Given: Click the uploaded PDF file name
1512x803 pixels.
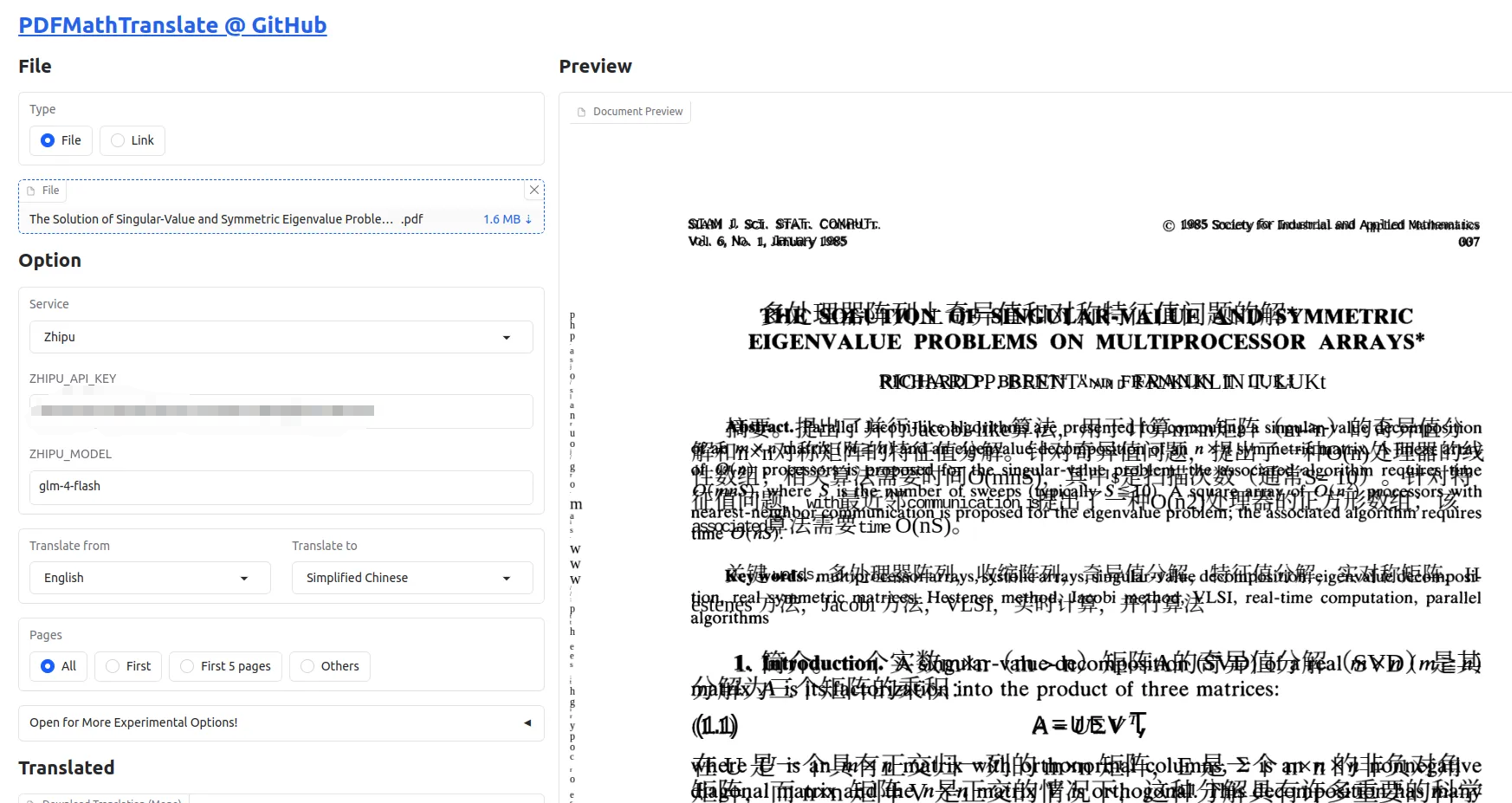Looking at the screenshot, I should tap(226, 219).
